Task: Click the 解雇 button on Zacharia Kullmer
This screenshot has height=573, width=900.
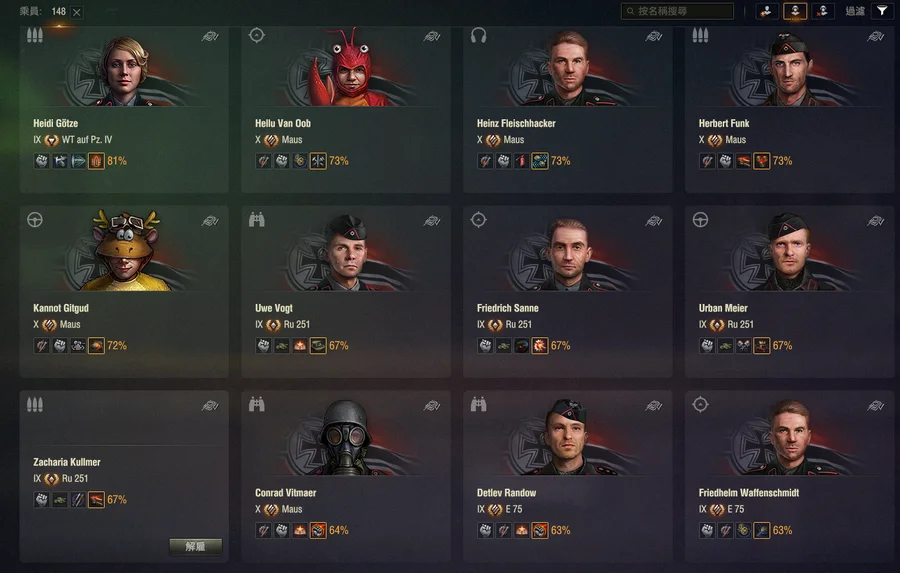Action: point(196,546)
